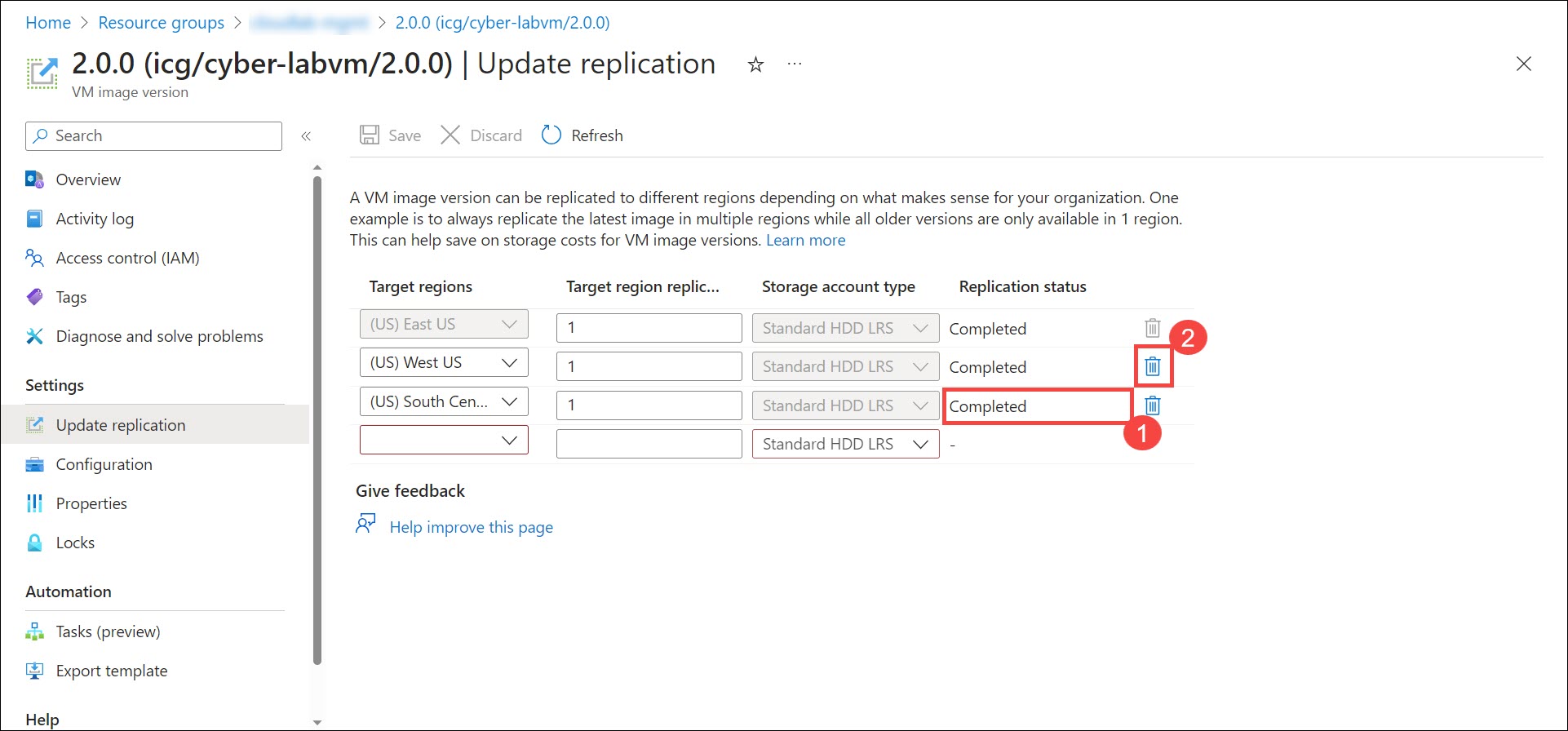Click the Refresh button label

pos(596,135)
